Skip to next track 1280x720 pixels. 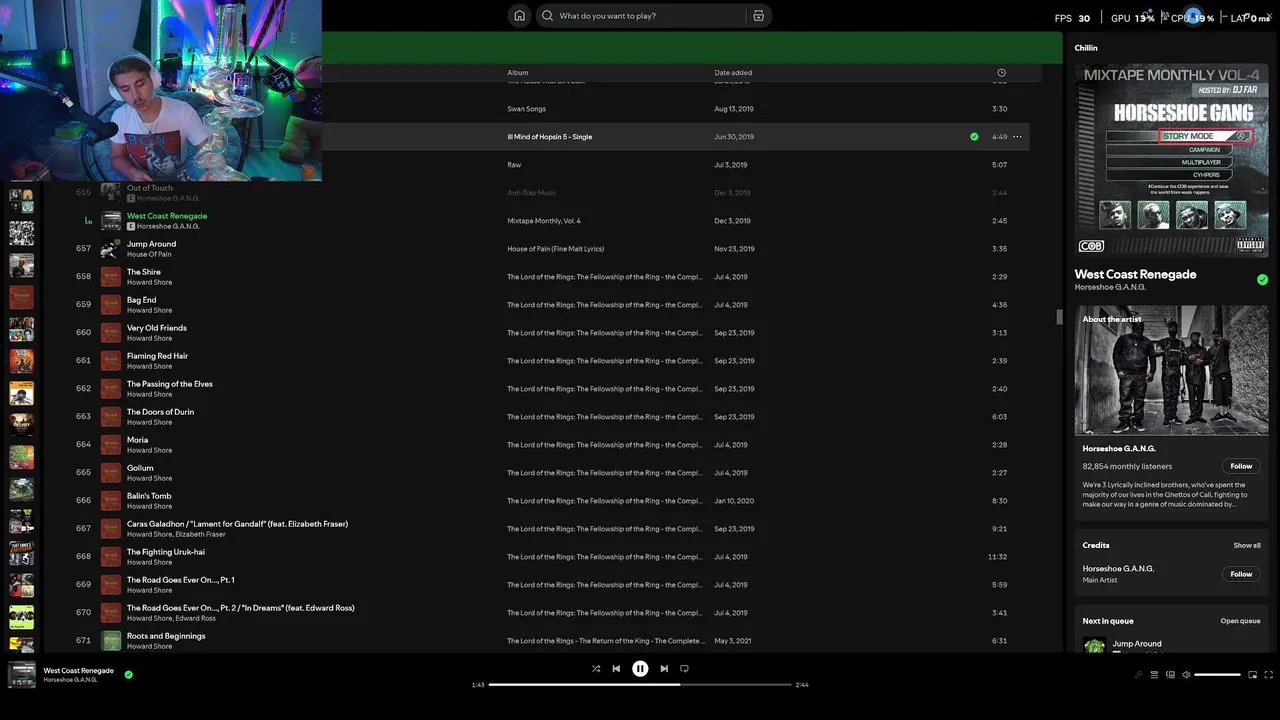pyautogui.click(x=664, y=669)
